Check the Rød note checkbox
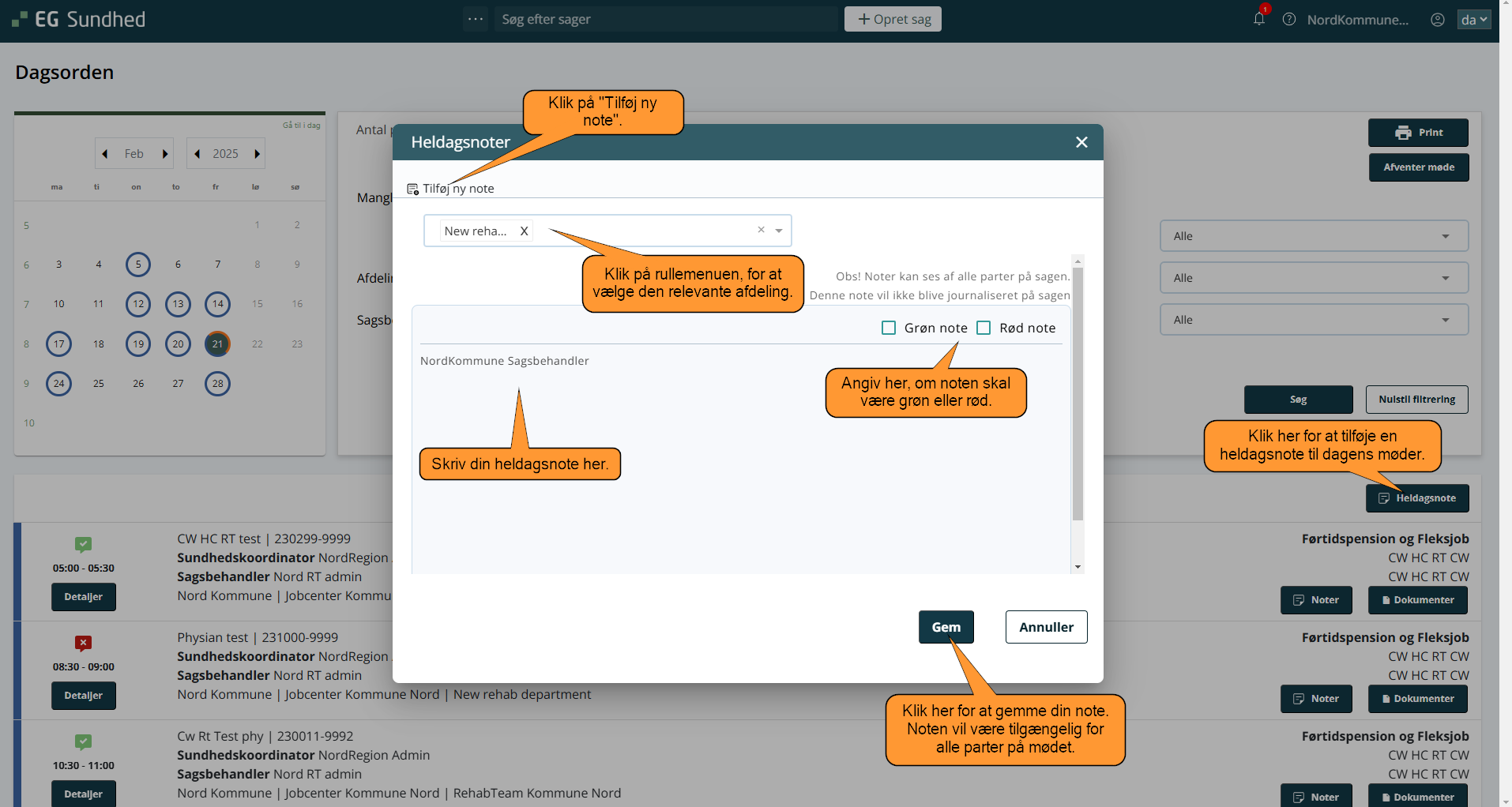Screen dimensions: 1512x807 tap(984, 328)
